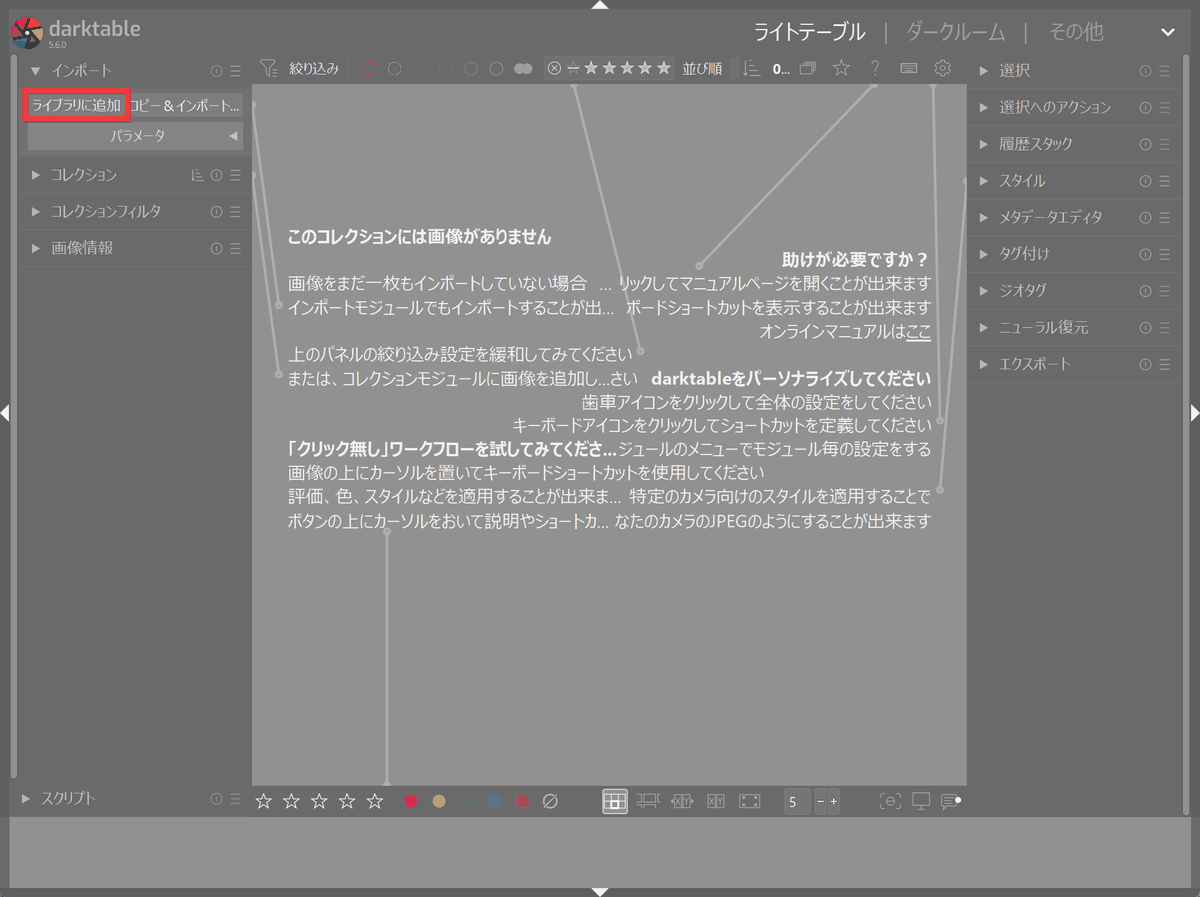Screen dimensions: 1200x897
Task: Apply the red color label
Action: click(411, 802)
